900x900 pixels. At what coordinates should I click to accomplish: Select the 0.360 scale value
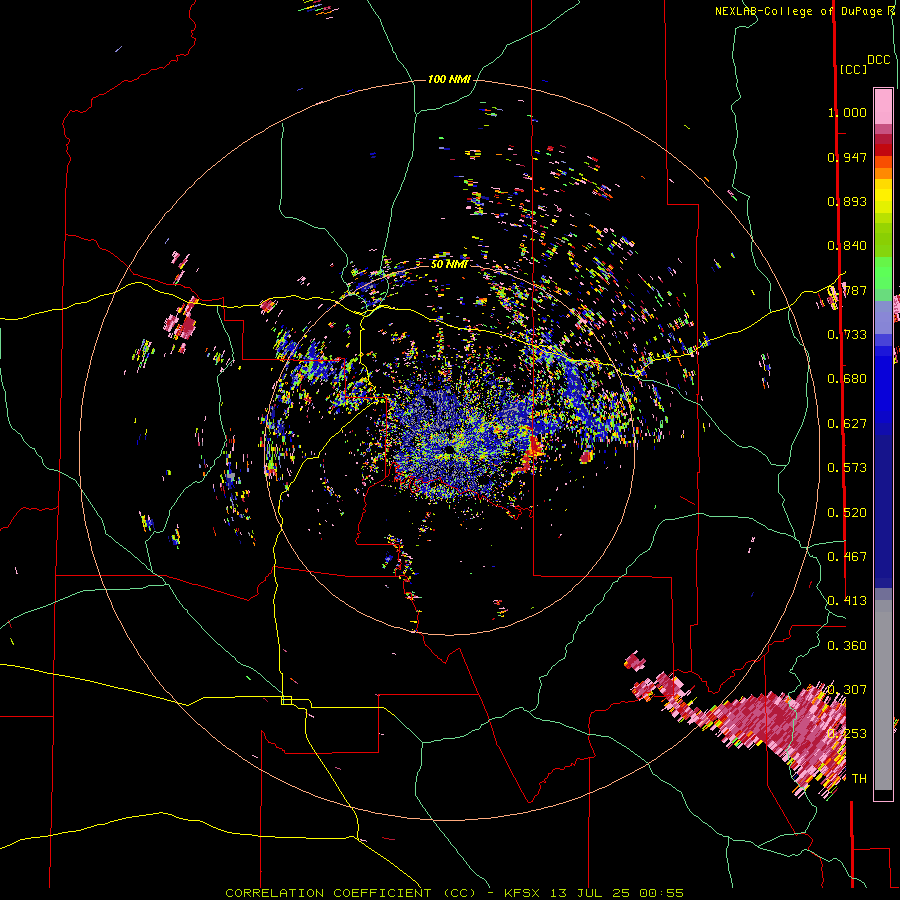pos(847,646)
